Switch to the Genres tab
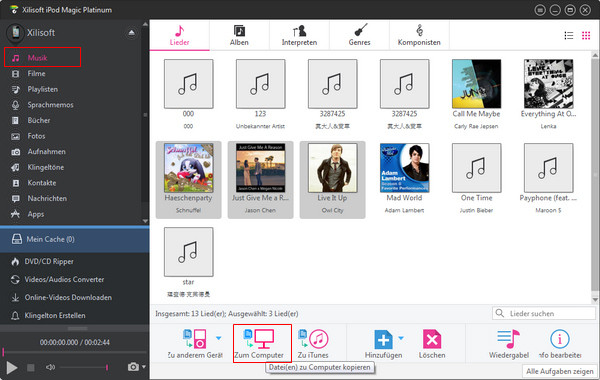This screenshot has height=380, width=600. (x=359, y=35)
